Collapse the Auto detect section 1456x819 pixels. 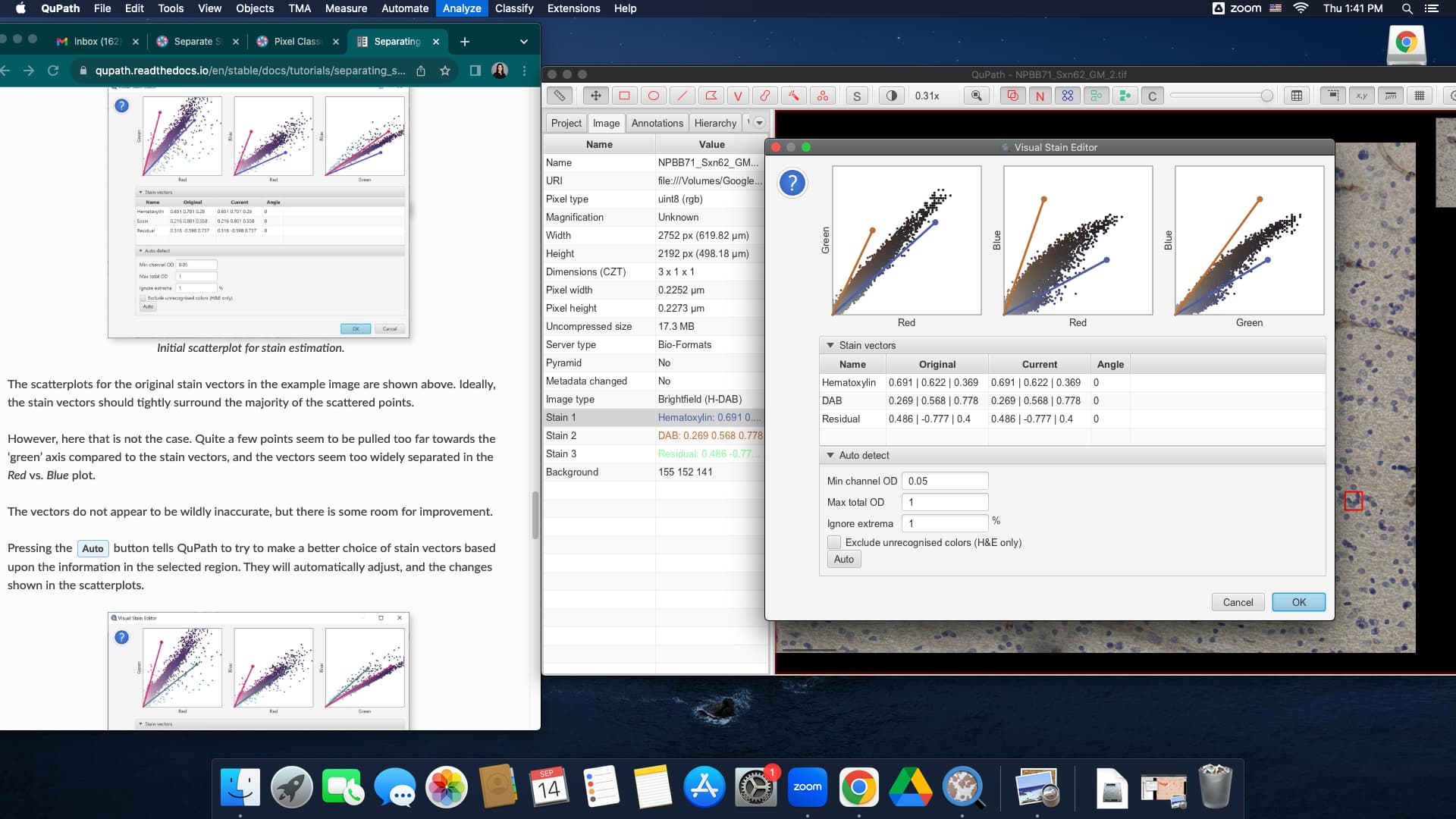830,455
